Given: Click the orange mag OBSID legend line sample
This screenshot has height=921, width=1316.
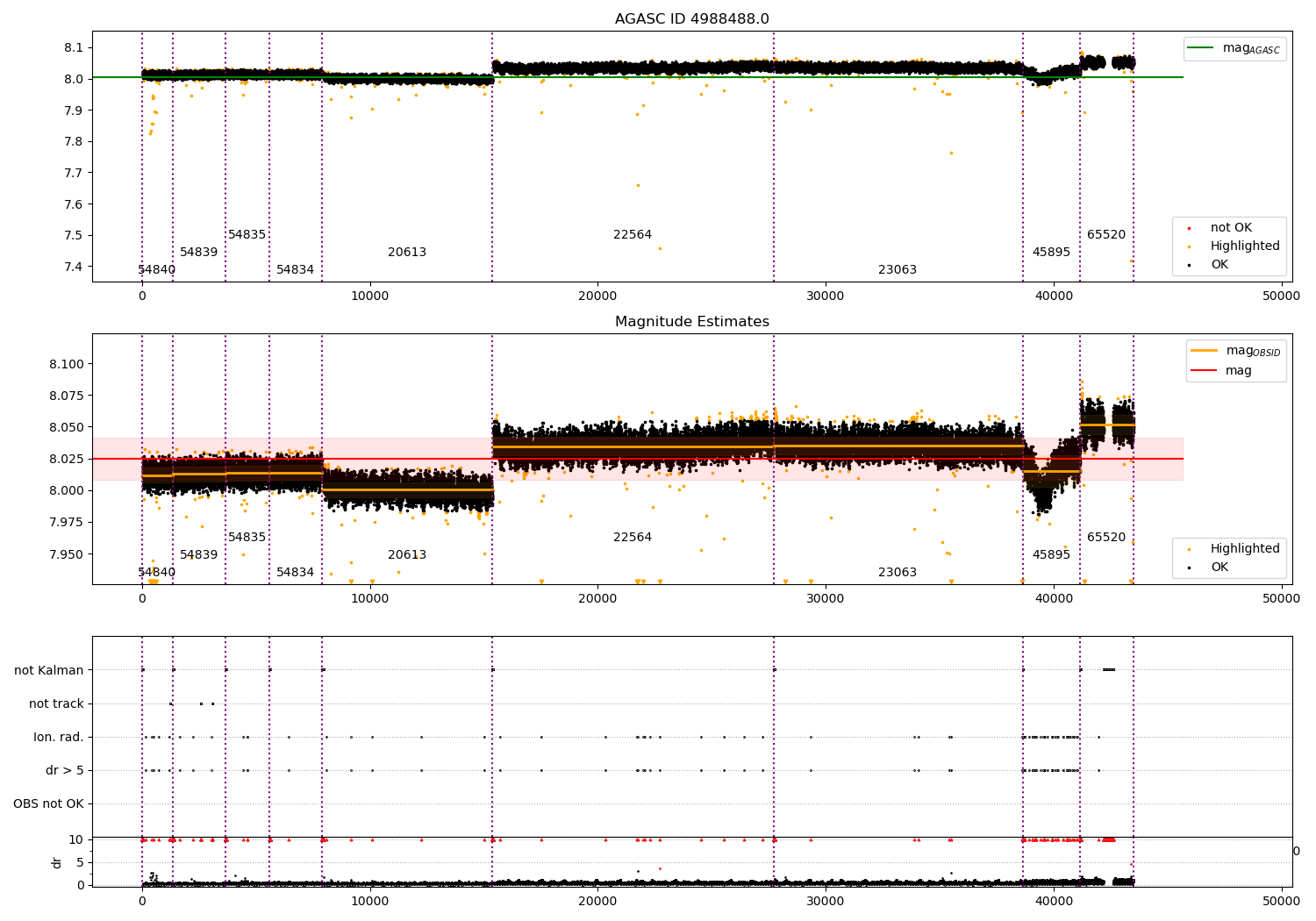Looking at the screenshot, I should point(1204,351).
